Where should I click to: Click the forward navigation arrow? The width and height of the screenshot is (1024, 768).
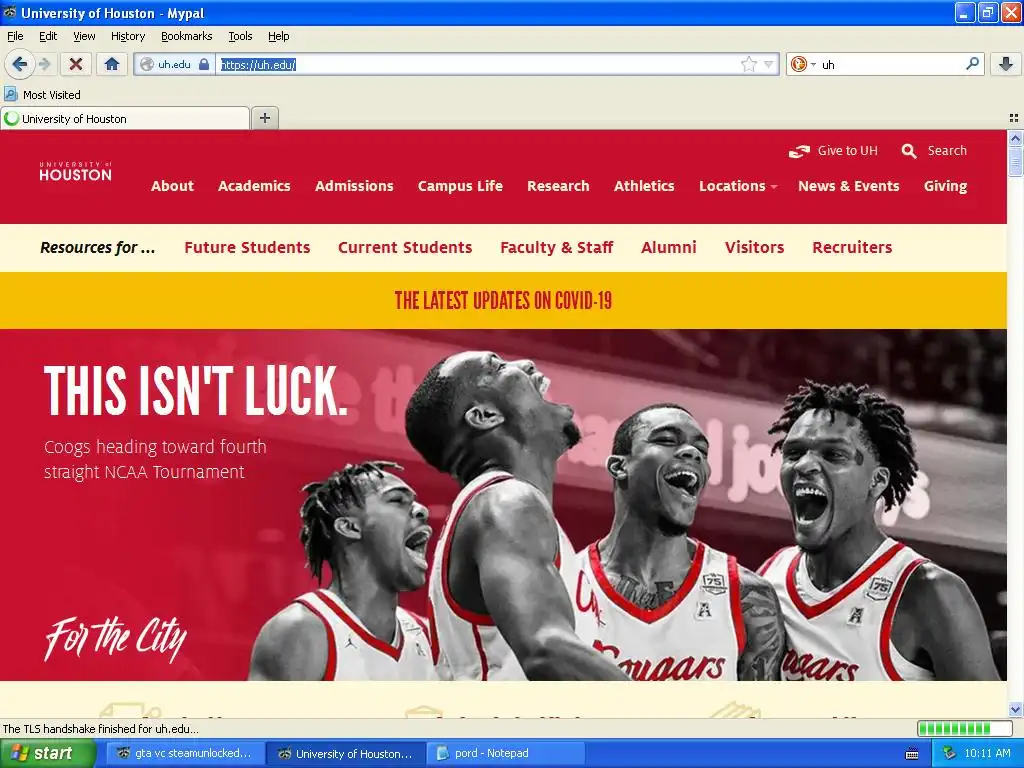[44, 64]
